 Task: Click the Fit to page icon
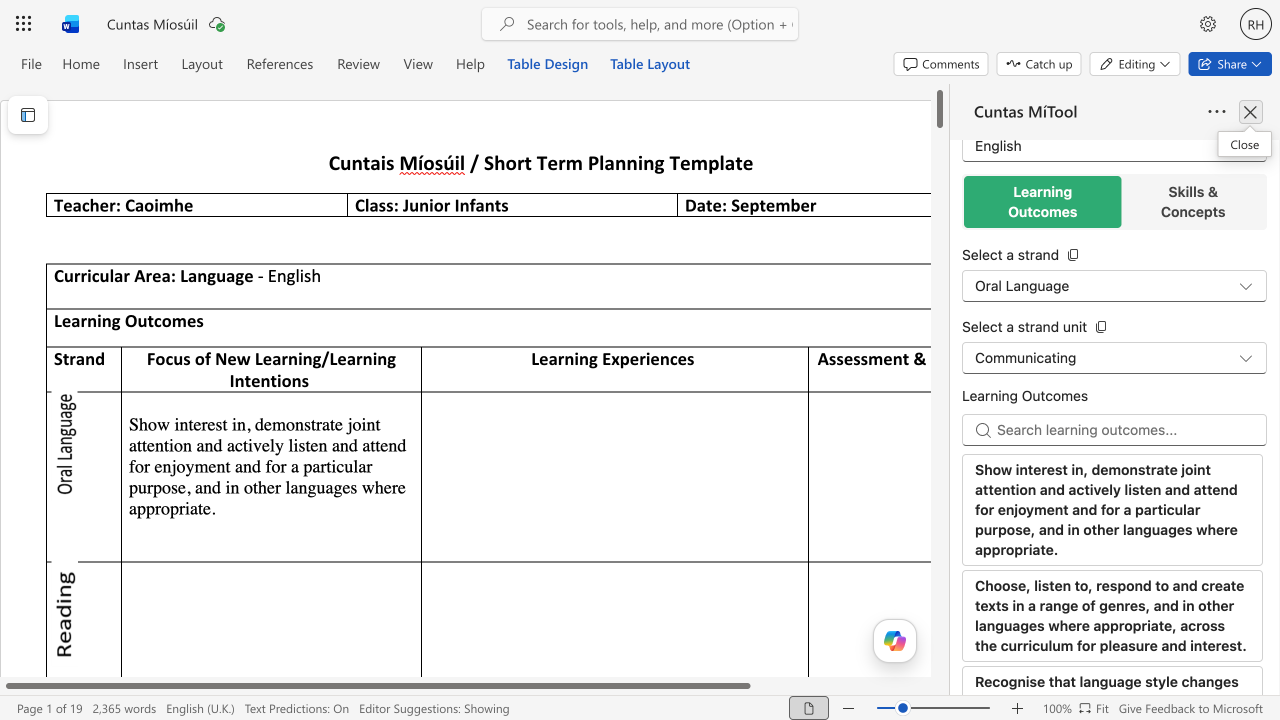point(1095,708)
